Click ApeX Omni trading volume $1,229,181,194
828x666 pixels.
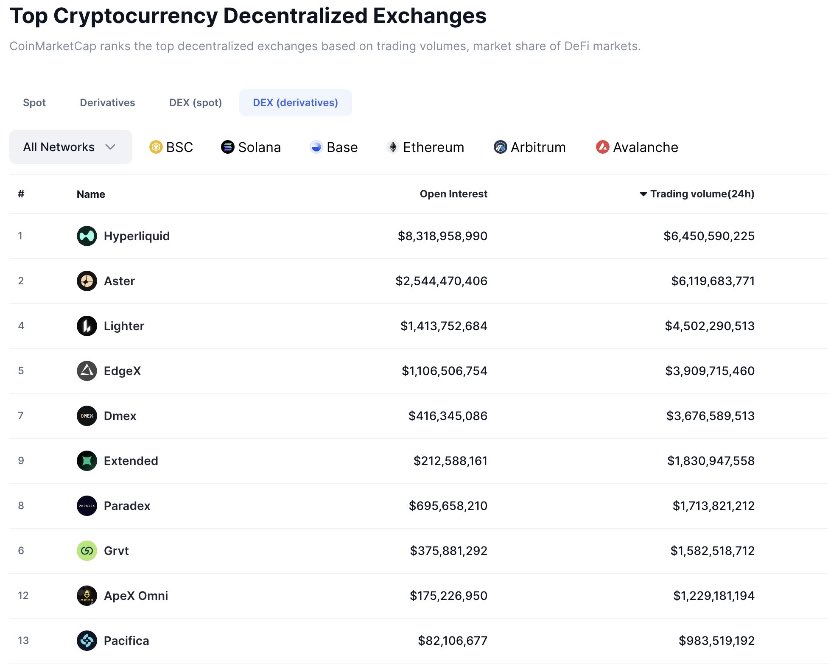pyautogui.click(x=714, y=596)
